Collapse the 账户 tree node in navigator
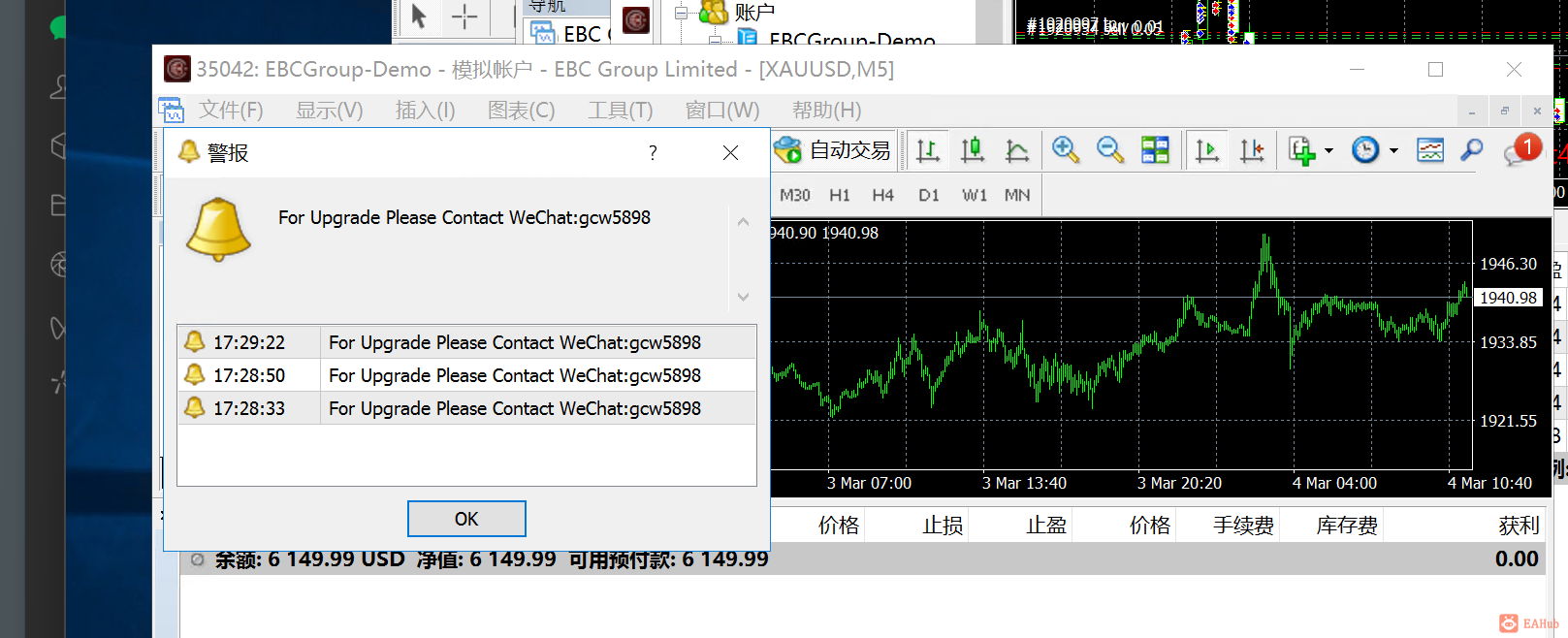The width and height of the screenshot is (1568, 638). coord(681,14)
